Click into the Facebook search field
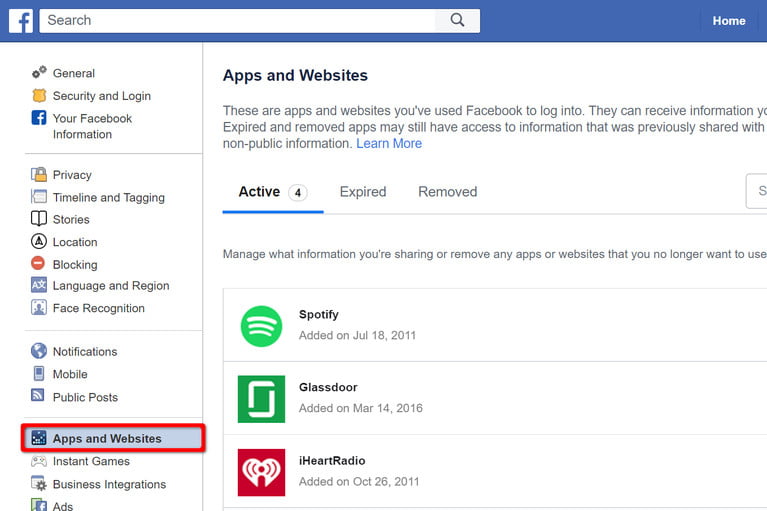 pos(237,20)
